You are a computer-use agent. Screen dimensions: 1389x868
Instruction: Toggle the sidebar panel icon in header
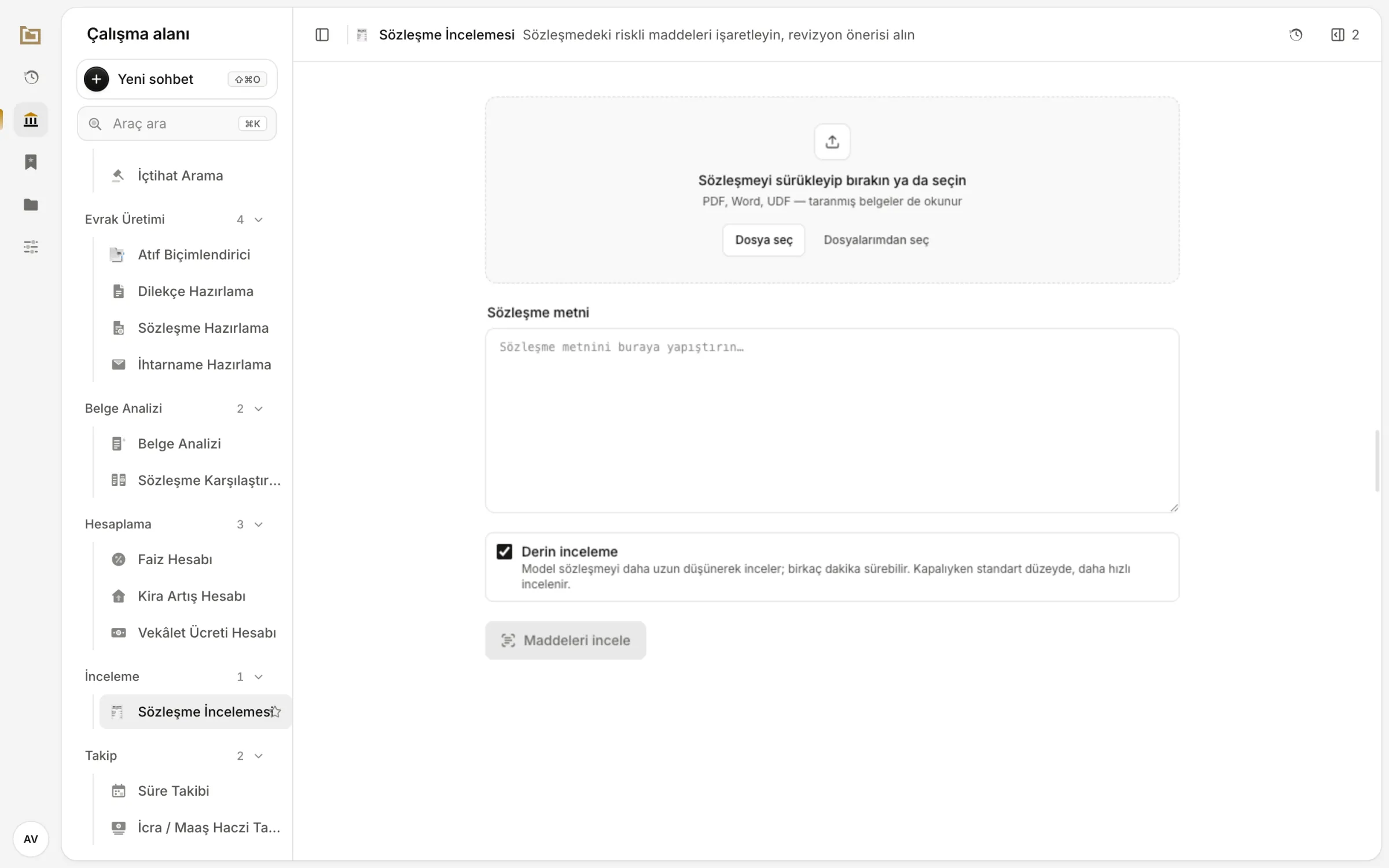point(322,35)
